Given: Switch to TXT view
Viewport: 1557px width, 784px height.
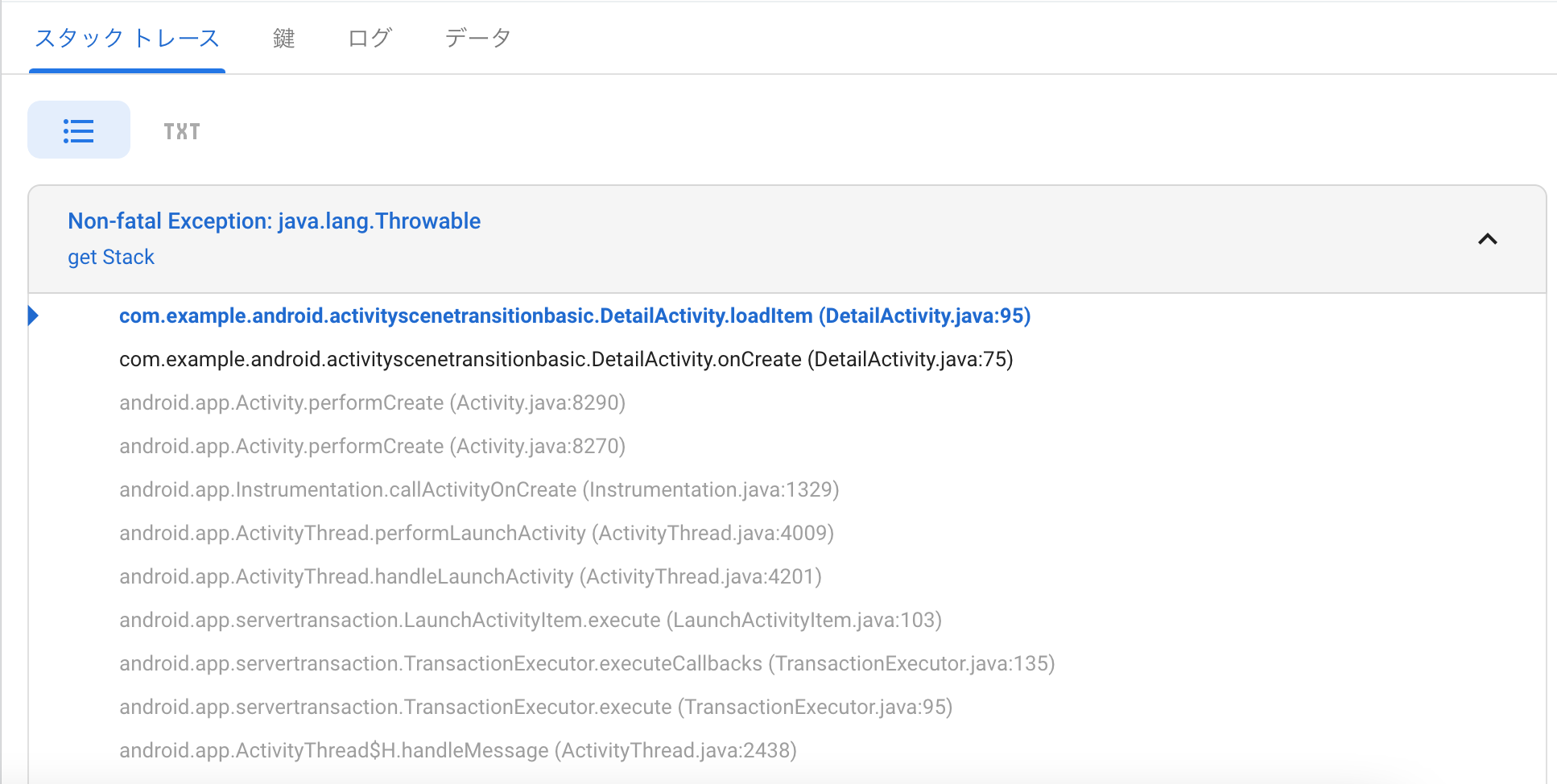Looking at the screenshot, I should pyautogui.click(x=182, y=131).
